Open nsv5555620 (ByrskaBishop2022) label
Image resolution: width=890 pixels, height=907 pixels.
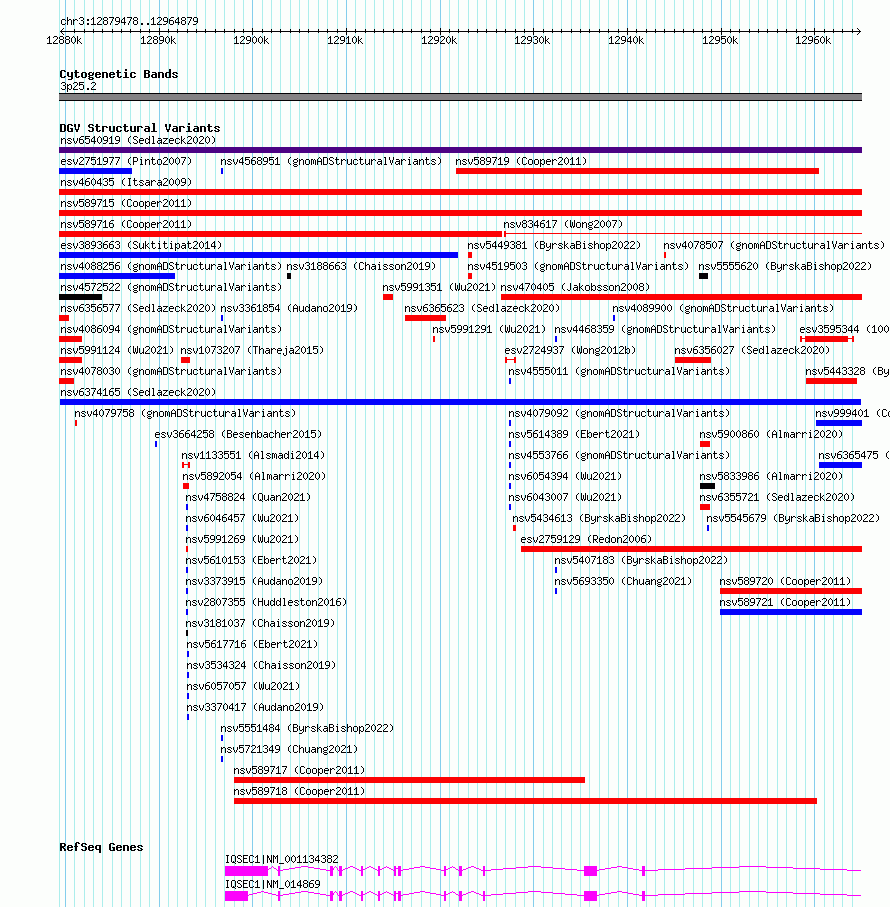(785, 266)
